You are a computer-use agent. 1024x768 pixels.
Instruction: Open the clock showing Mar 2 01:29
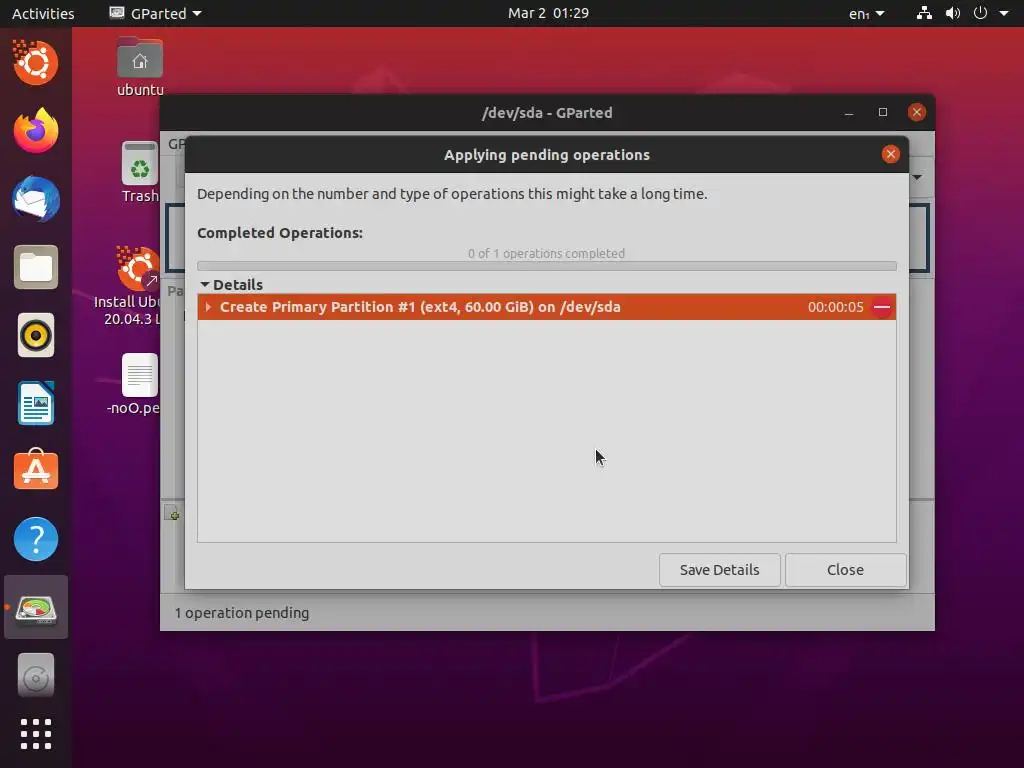point(548,13)
